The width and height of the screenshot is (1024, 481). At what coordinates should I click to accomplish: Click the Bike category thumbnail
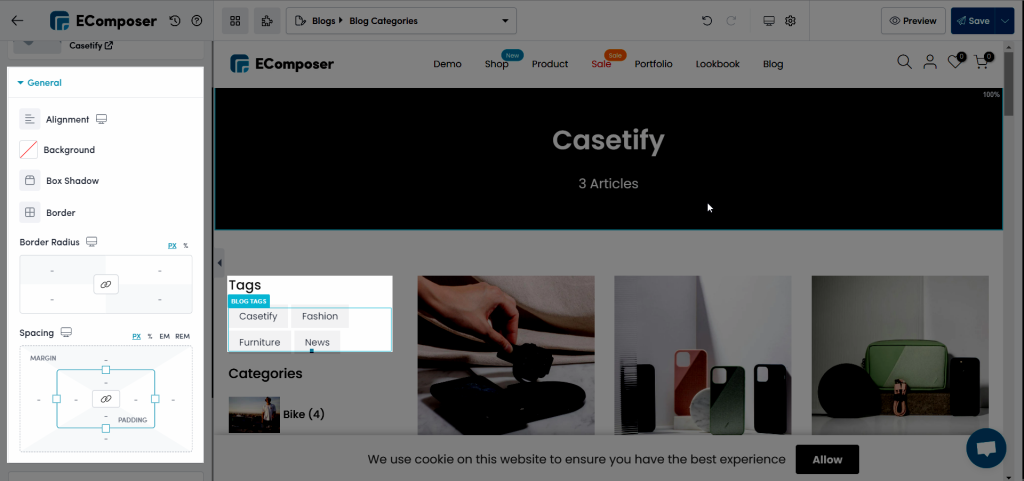coord(254,414)
